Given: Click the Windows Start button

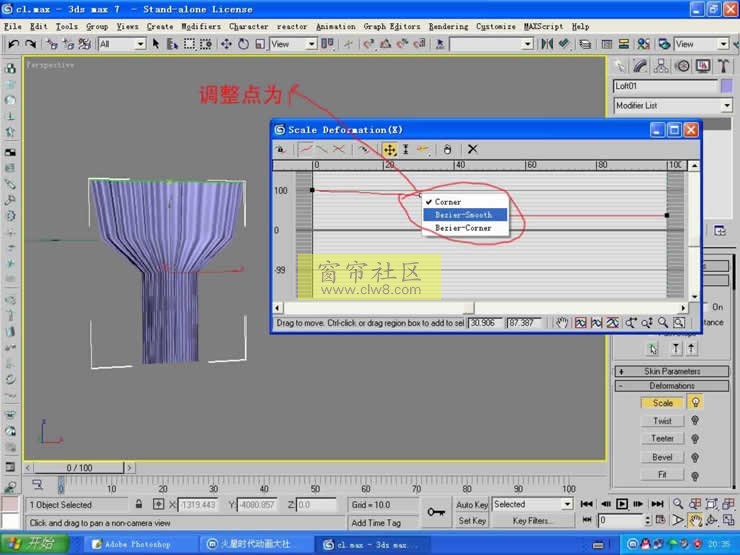Looking at the screenshot, I should click(34, 544).
